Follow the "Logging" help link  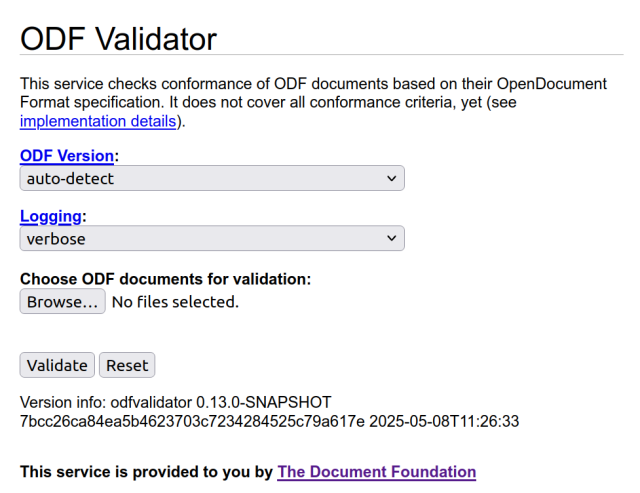51,216
